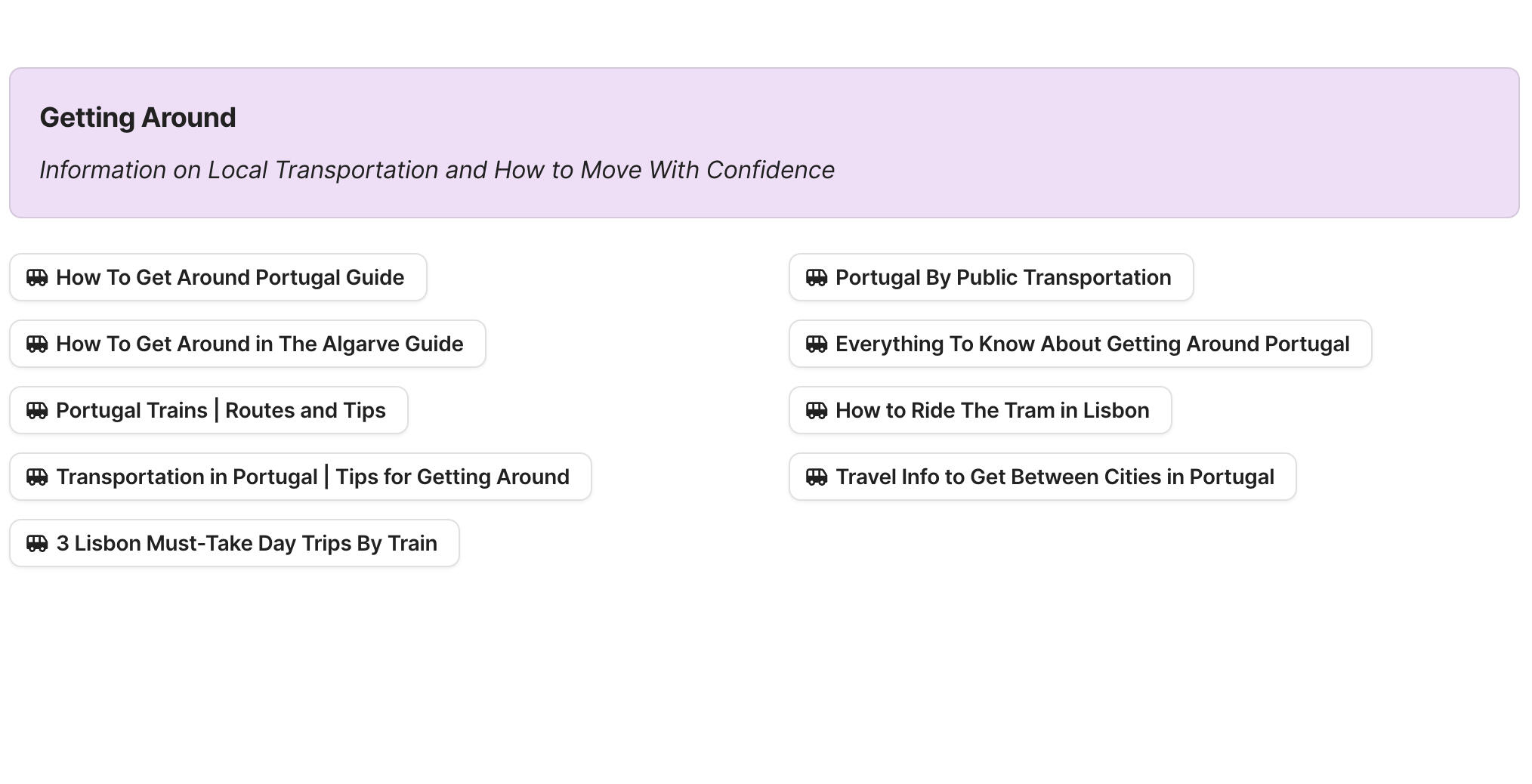
Task: Click the bus icon on "Transportation in Portugal" link
Action: 37,477
